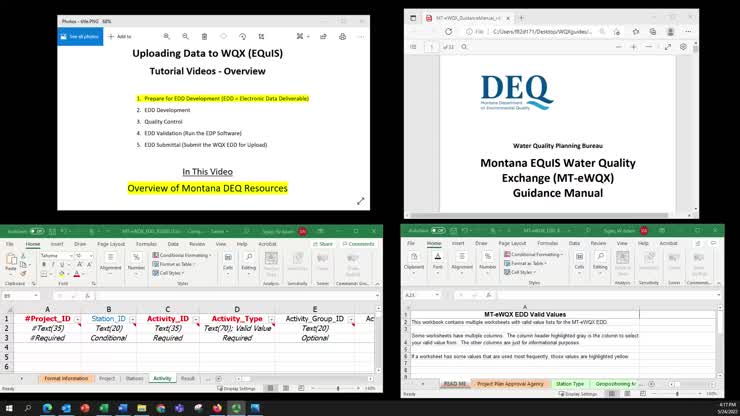Open #Project_ID column filter dropdown
This screenshot has width=740, height=416.
[77, 319]
